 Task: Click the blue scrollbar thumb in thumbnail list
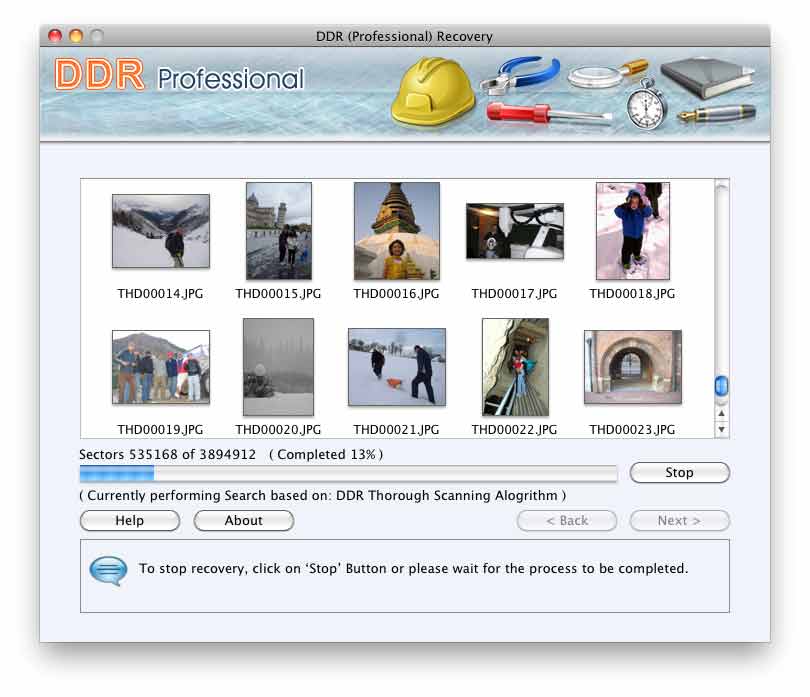[x=721, y=385]
